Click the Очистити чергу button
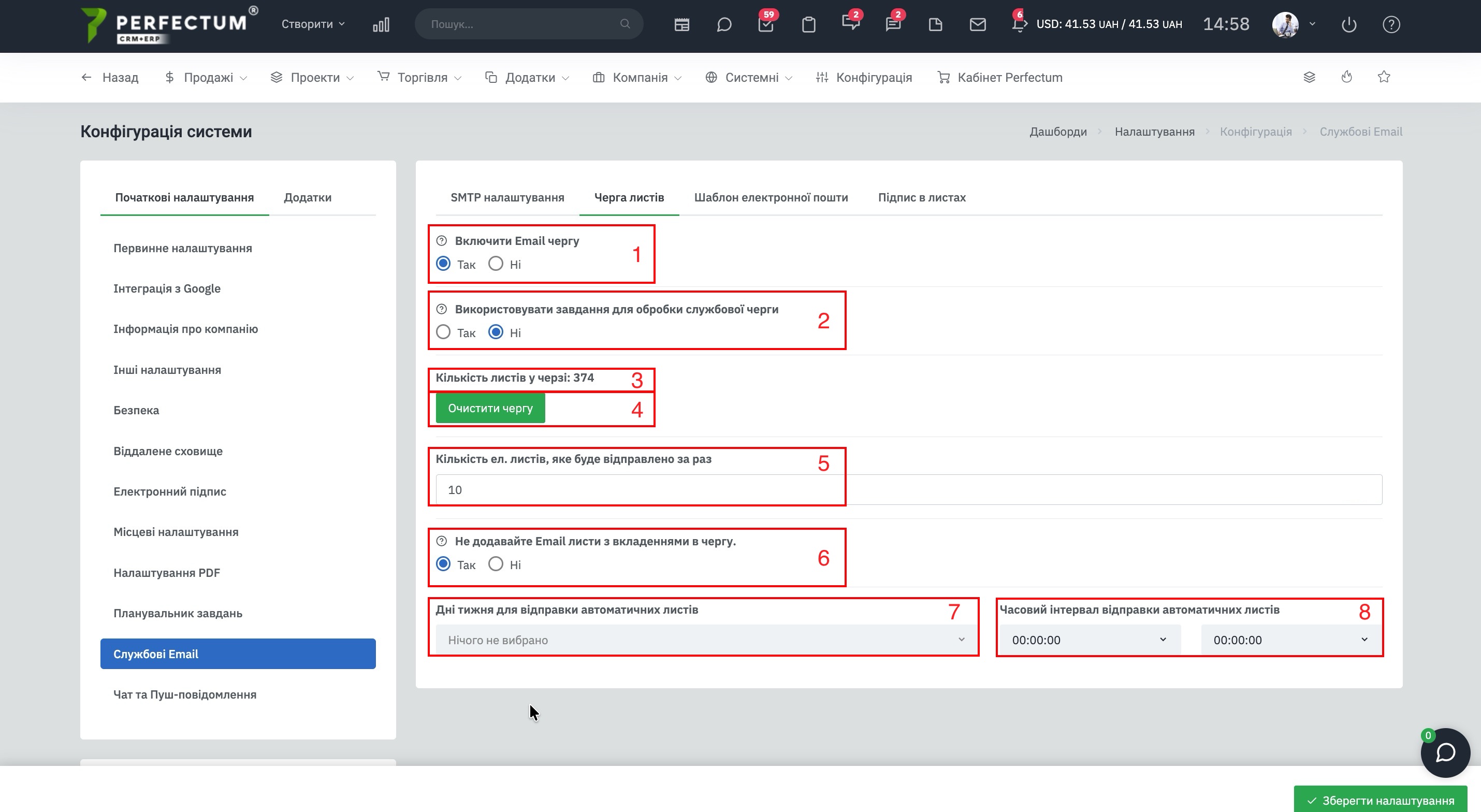1481x812 pixels. (x=490, y=408)
